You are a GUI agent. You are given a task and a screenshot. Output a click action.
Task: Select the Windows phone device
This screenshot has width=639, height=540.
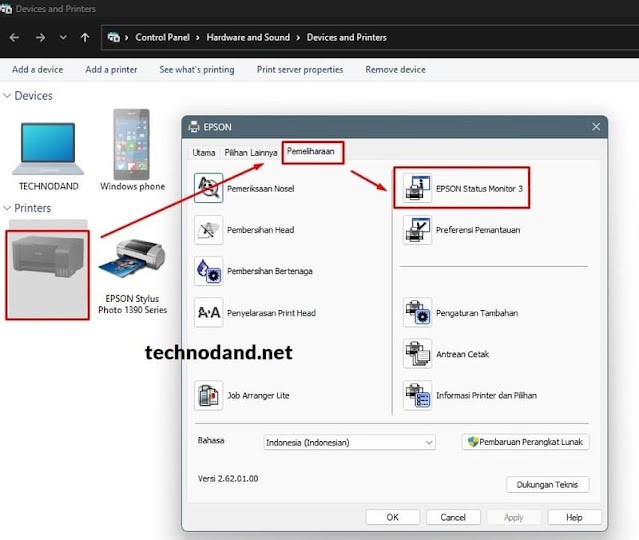tap(132, 150)
